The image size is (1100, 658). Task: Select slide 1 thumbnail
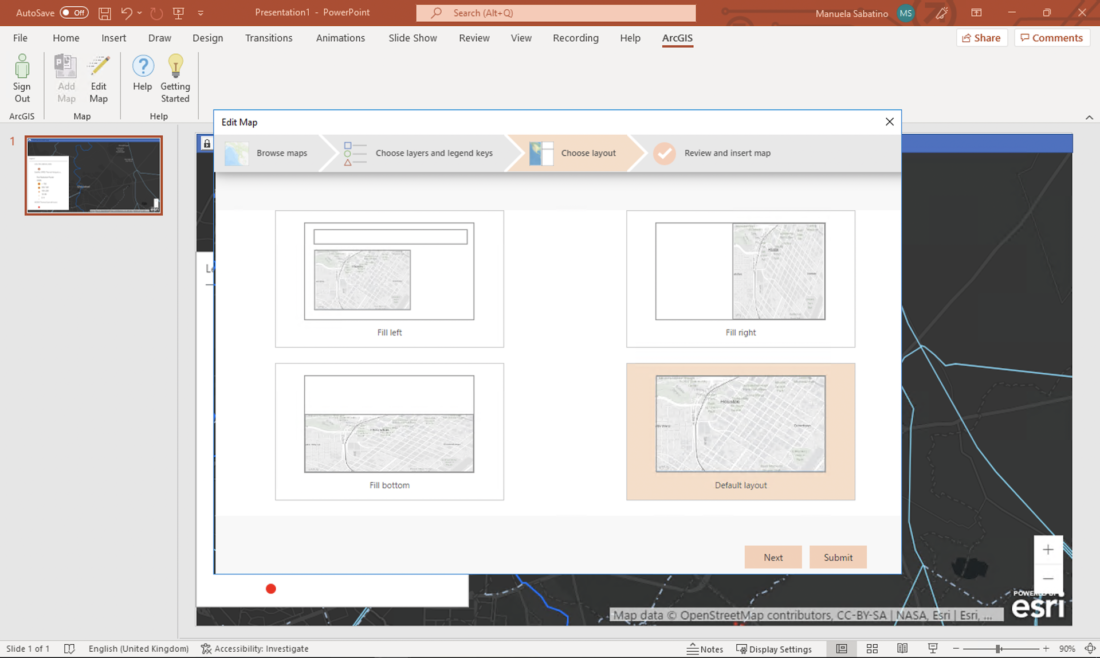pyautogui.click(x=93, y=175)
